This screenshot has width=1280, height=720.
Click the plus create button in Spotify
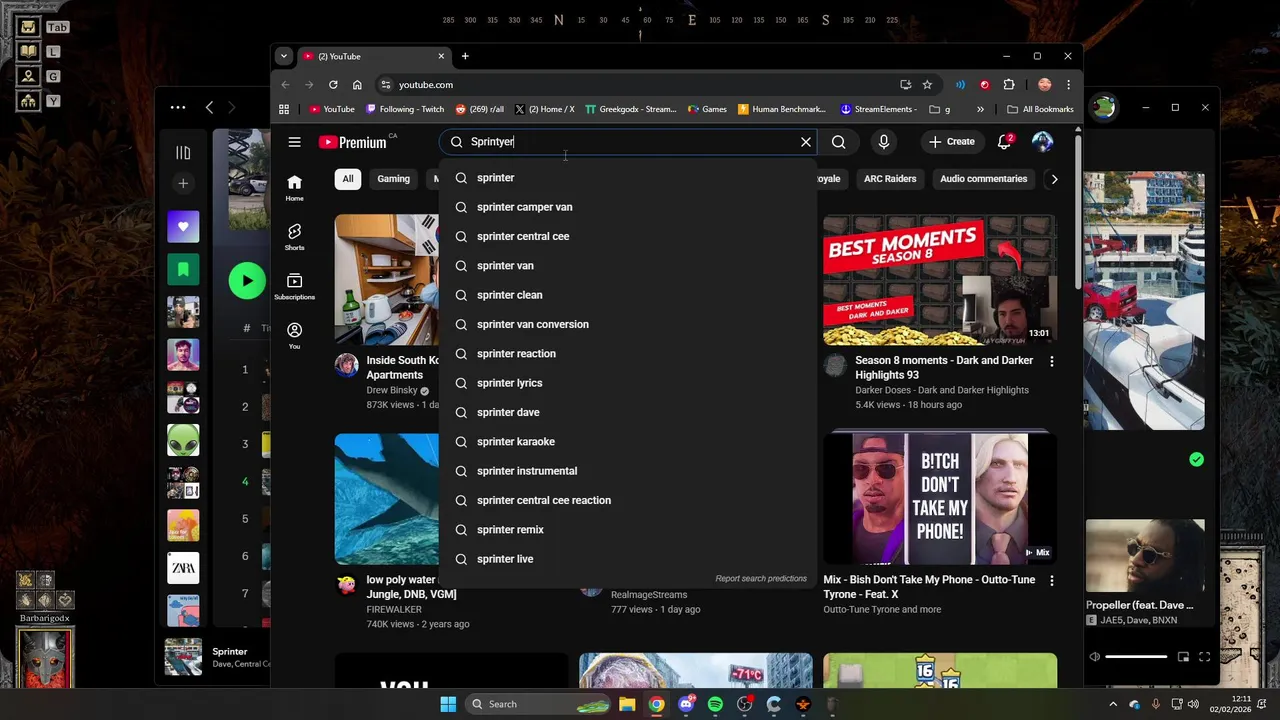(x=183, y=184)
